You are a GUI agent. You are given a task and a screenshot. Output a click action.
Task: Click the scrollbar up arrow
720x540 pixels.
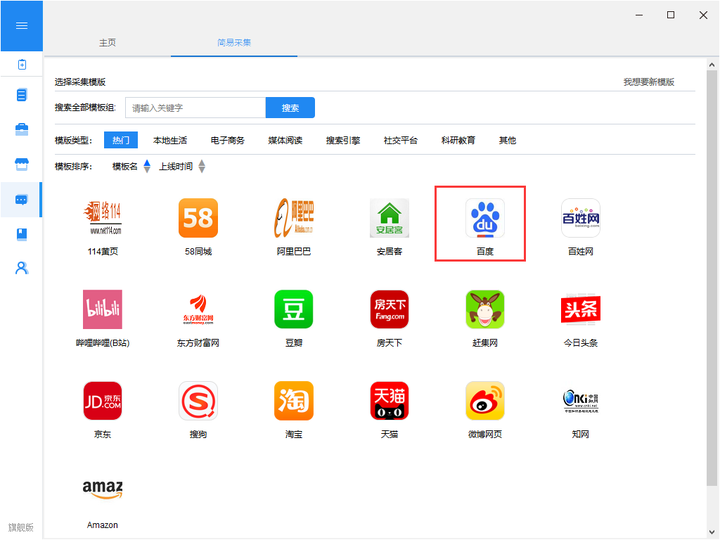point(712,65)
